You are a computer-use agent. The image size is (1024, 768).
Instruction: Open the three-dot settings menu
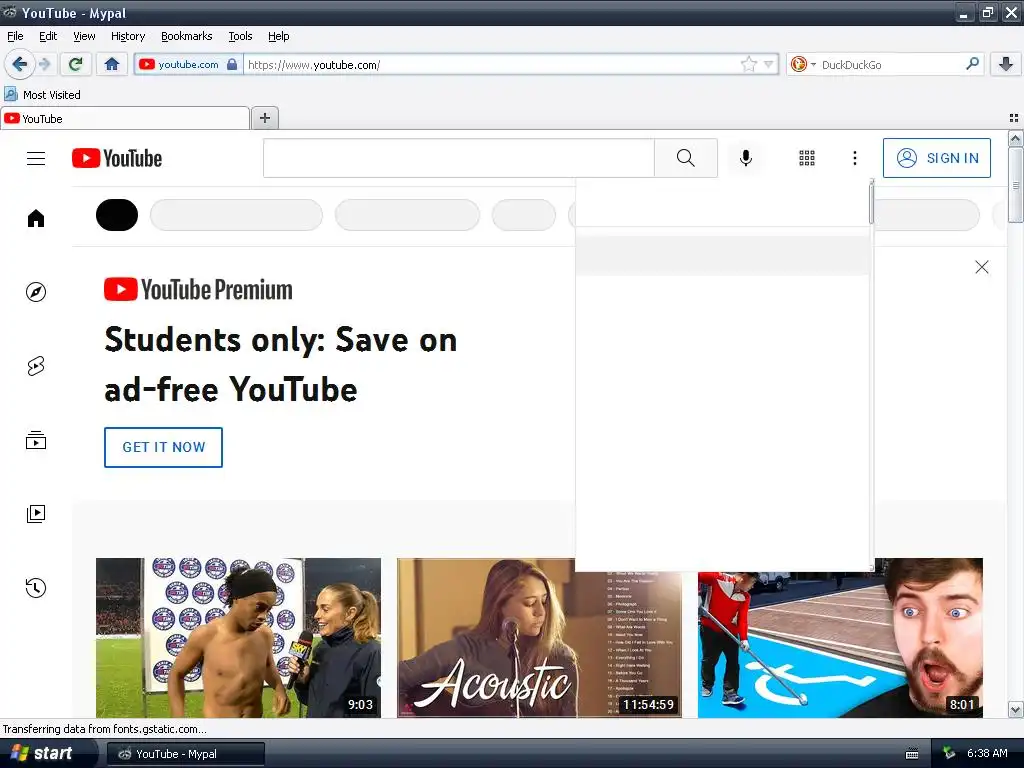coord(855,158)
